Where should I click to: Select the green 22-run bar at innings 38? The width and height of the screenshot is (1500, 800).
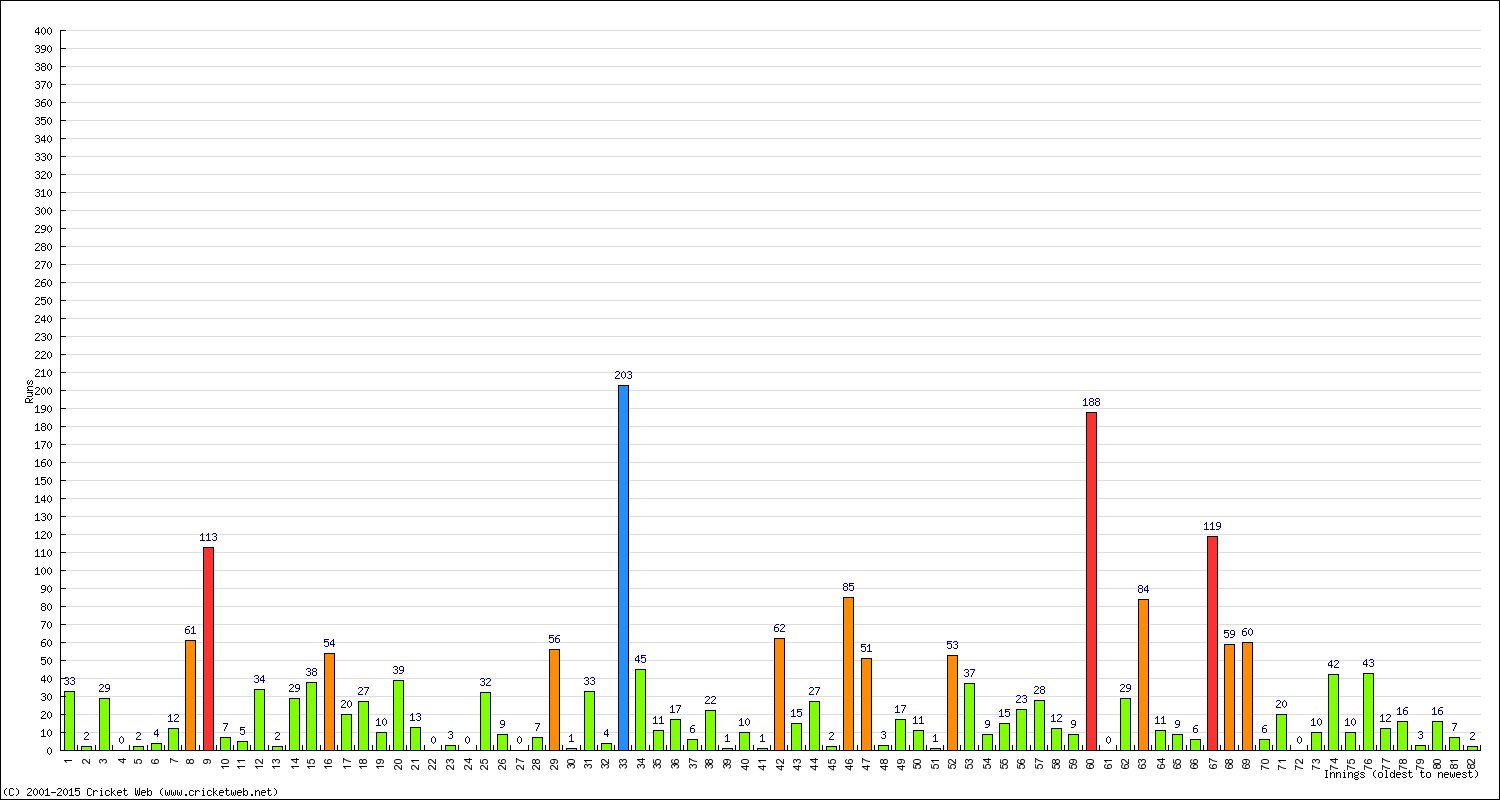pyautogui.click(x=710, y=730)
